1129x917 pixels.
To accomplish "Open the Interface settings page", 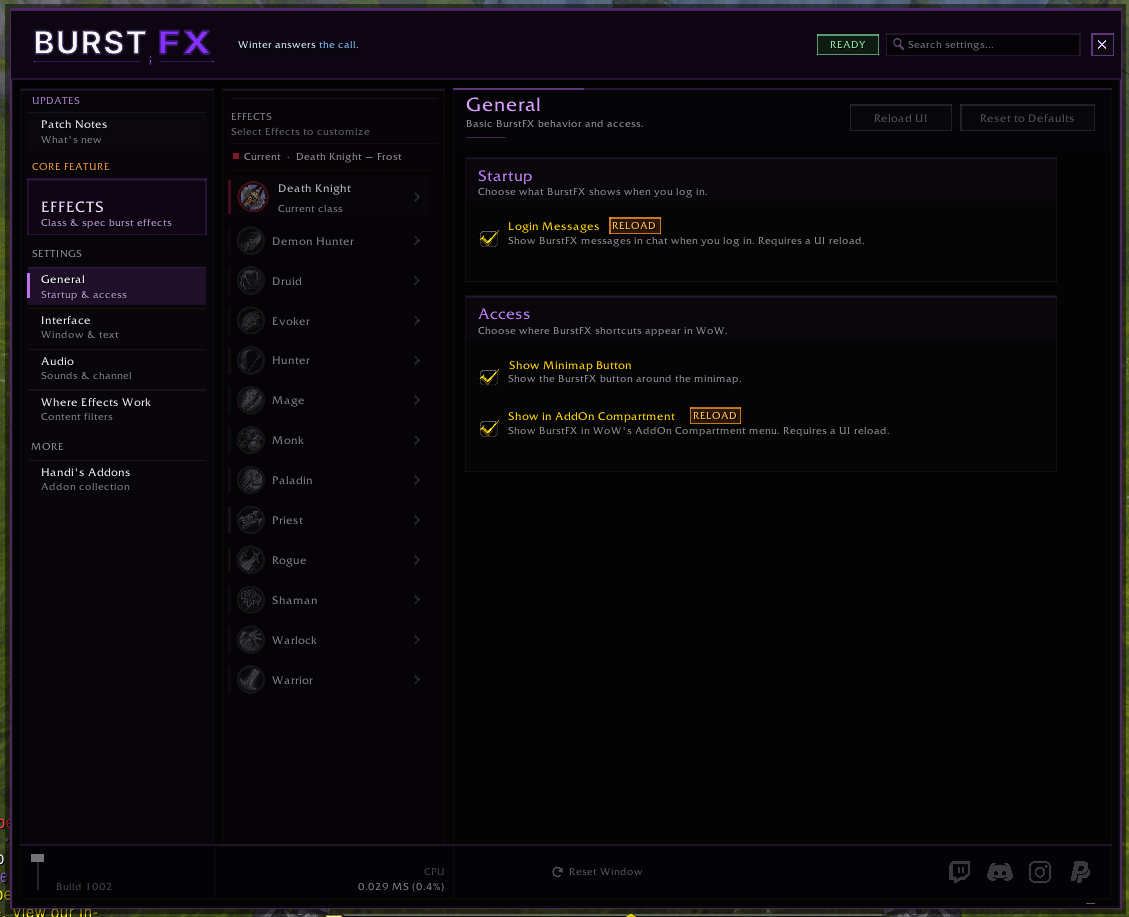I will point(117,327).
